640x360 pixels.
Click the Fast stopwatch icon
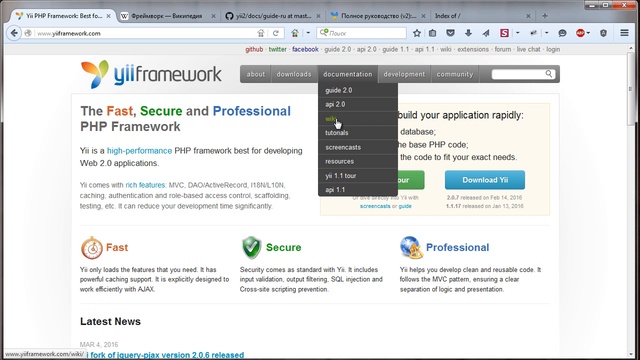tap(92, 247)
